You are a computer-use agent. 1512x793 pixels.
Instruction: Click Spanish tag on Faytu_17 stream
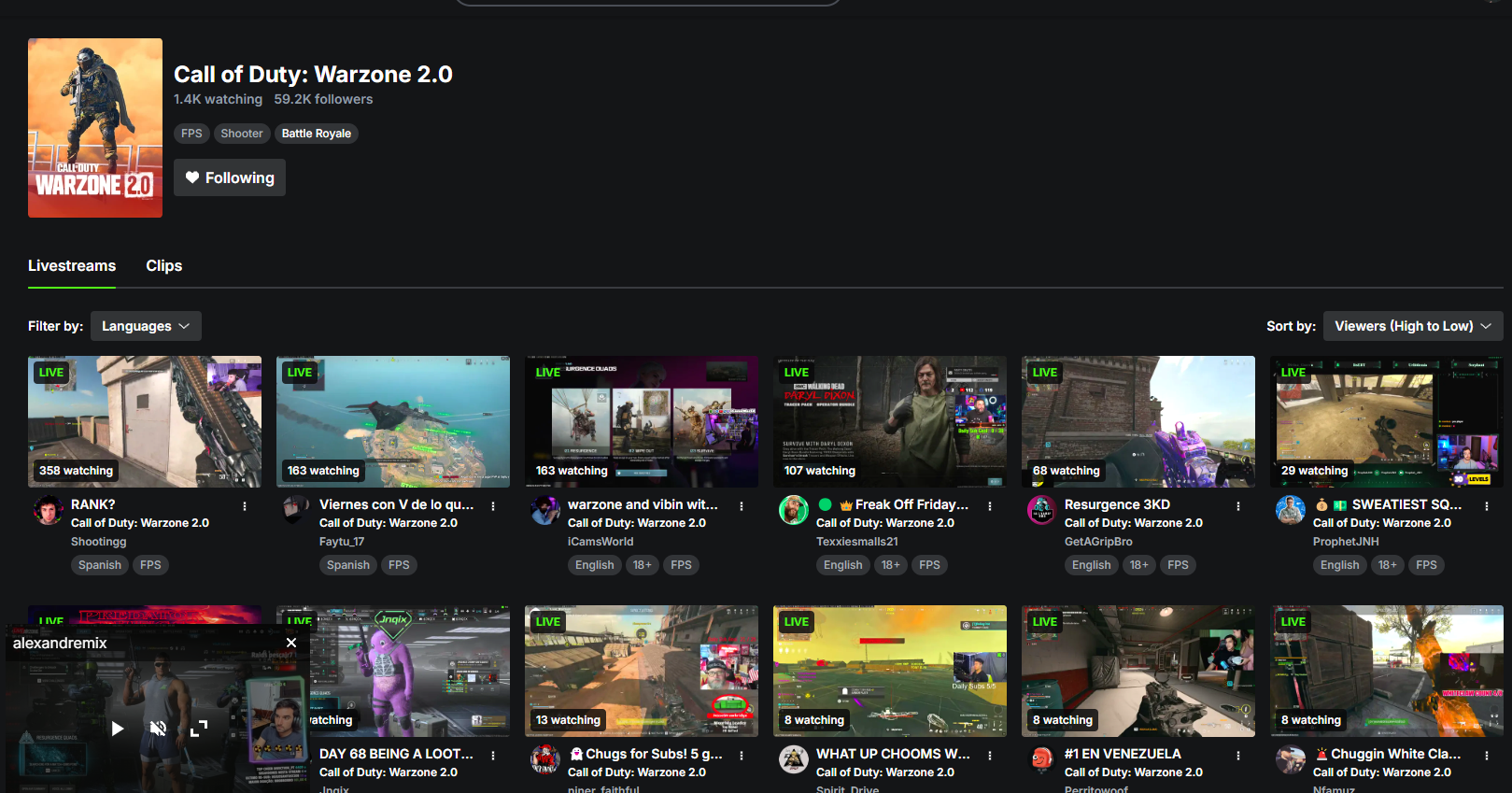(348, 565)
